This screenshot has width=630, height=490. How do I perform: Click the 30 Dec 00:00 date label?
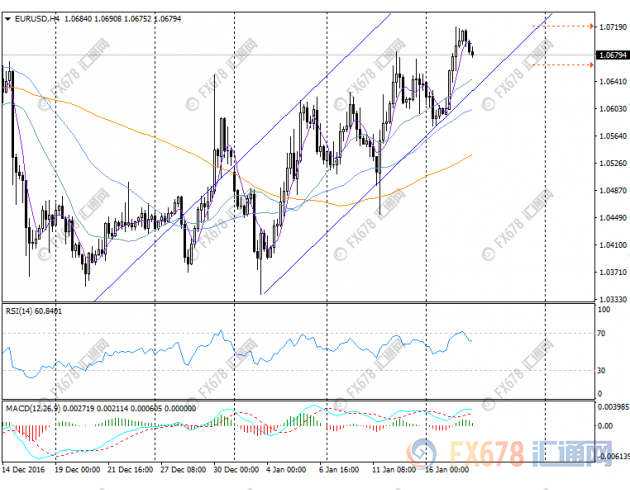[237, 468]
